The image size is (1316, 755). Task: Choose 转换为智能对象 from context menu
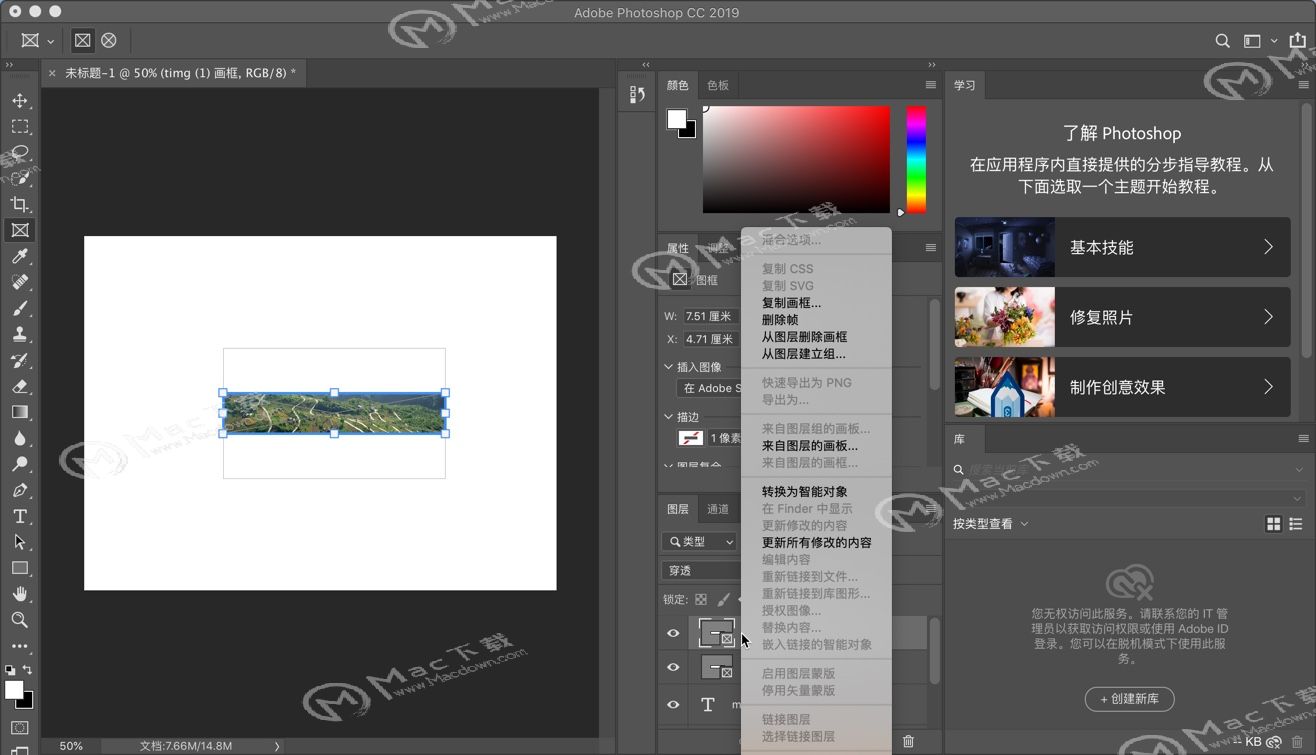[x=805, y=492]
